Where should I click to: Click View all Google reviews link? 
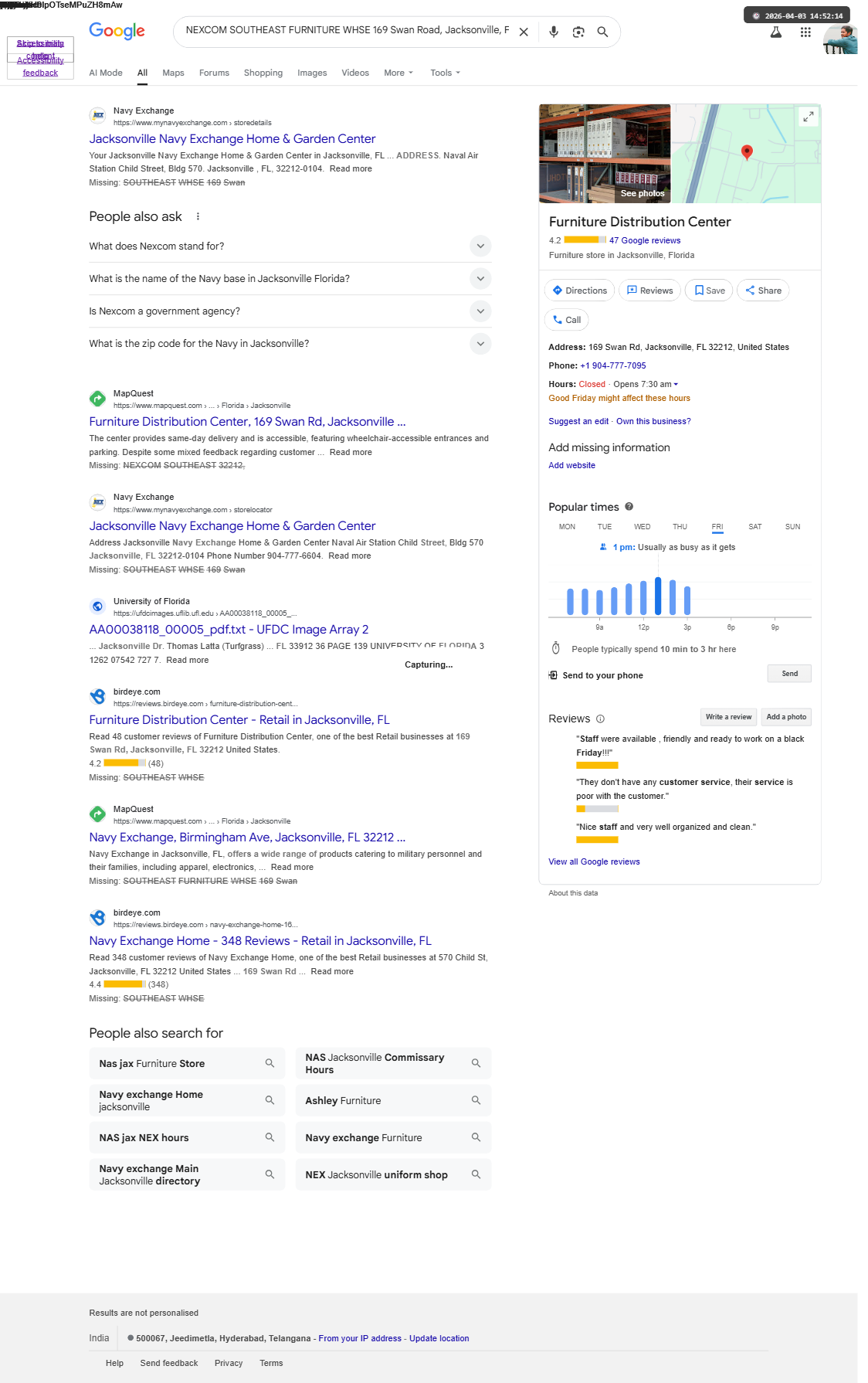[594, 861]
